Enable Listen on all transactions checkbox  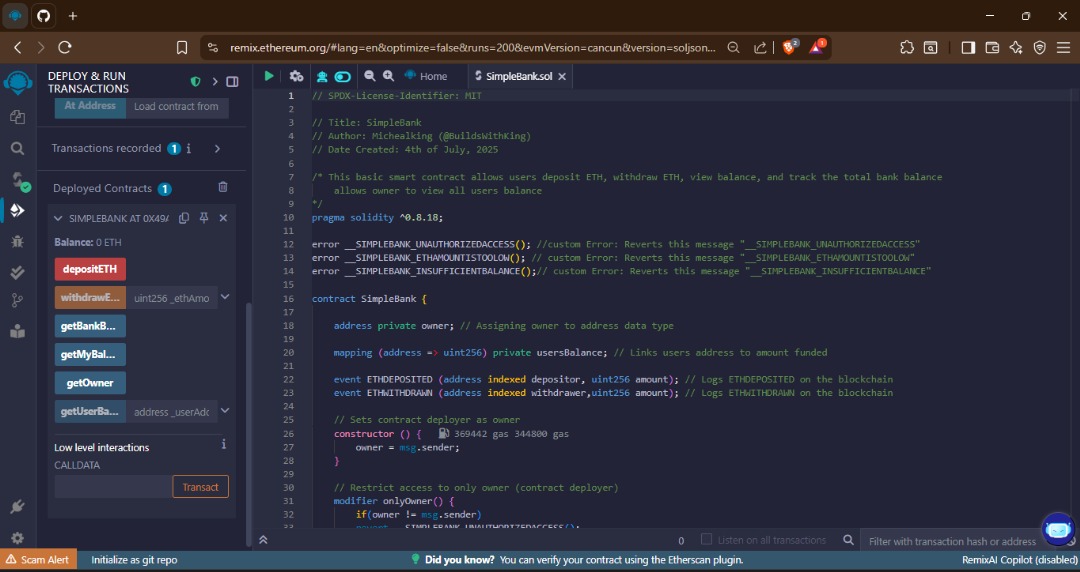click(706, 540)
